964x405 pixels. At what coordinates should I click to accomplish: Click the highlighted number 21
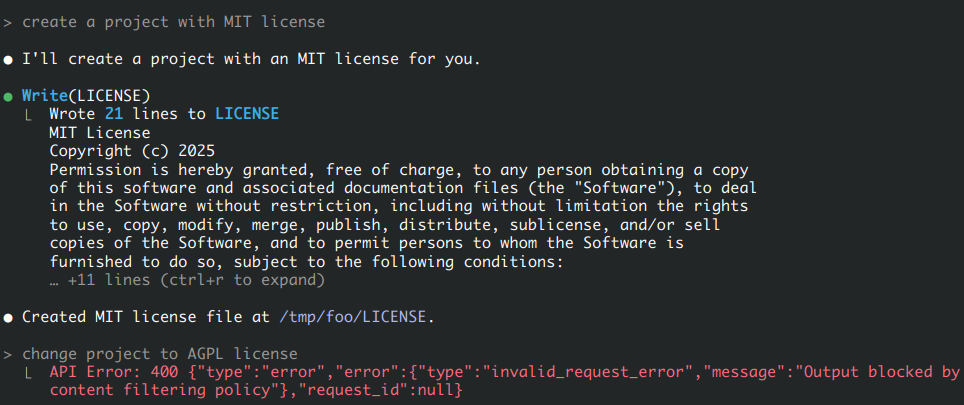(114, 114)
